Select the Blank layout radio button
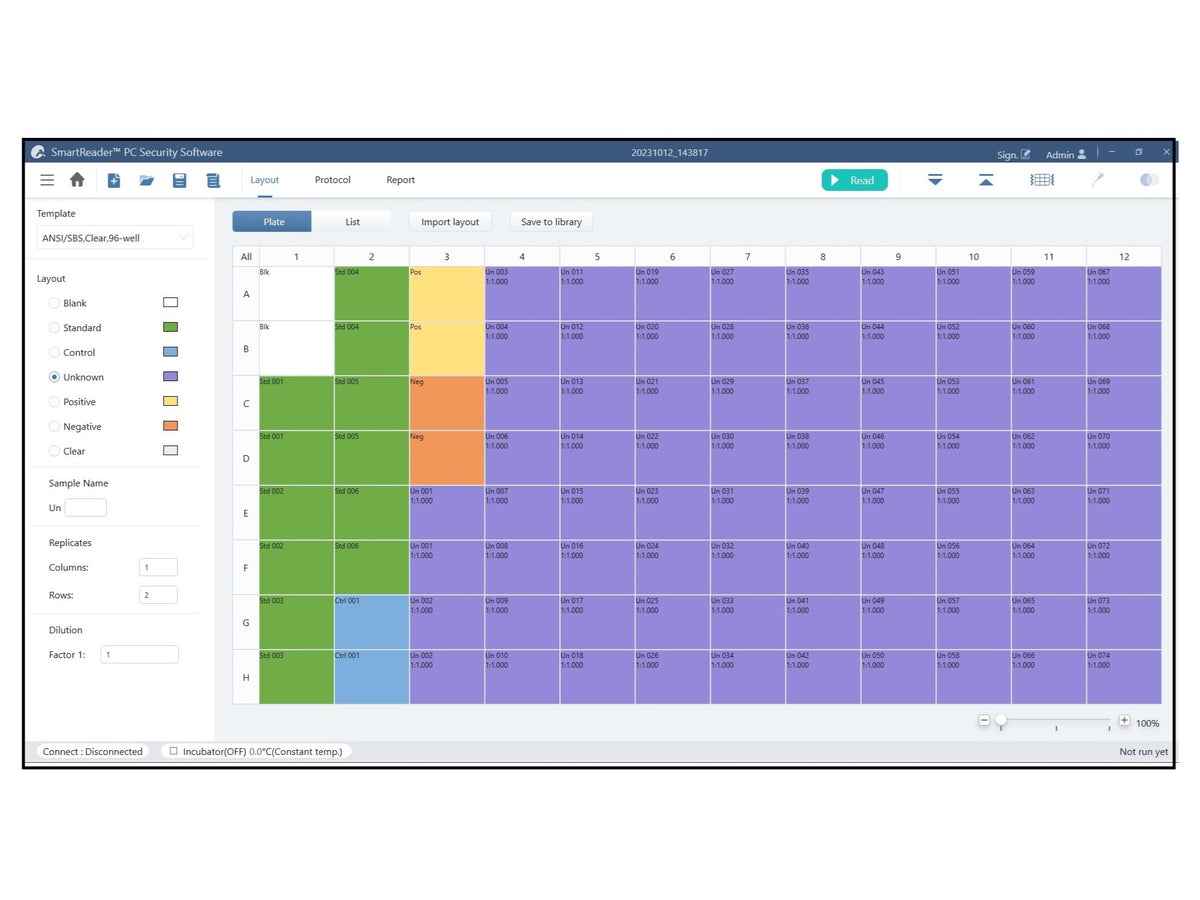This screenshot has height=900, width=1200. (x=55, y=303)
